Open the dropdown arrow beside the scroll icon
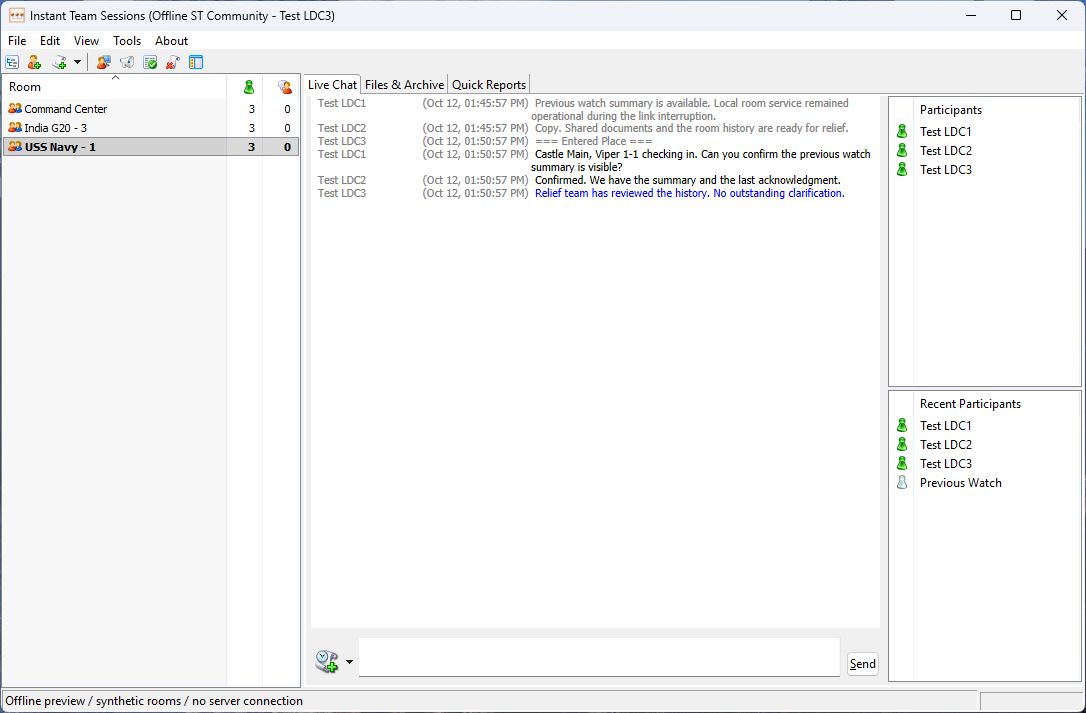Image resolution: width=1086 pixels, height=713 pixels. coord(77,62)
